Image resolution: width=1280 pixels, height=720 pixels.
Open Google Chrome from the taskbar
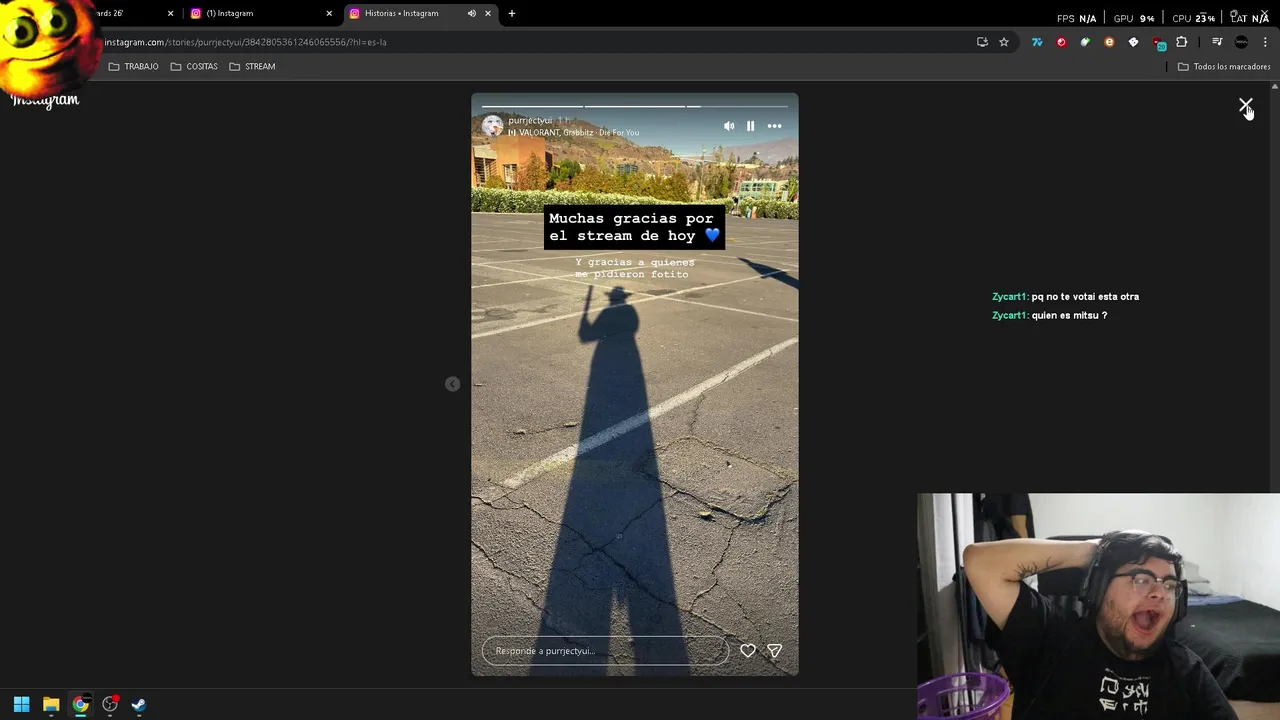[x=80, y=704]
